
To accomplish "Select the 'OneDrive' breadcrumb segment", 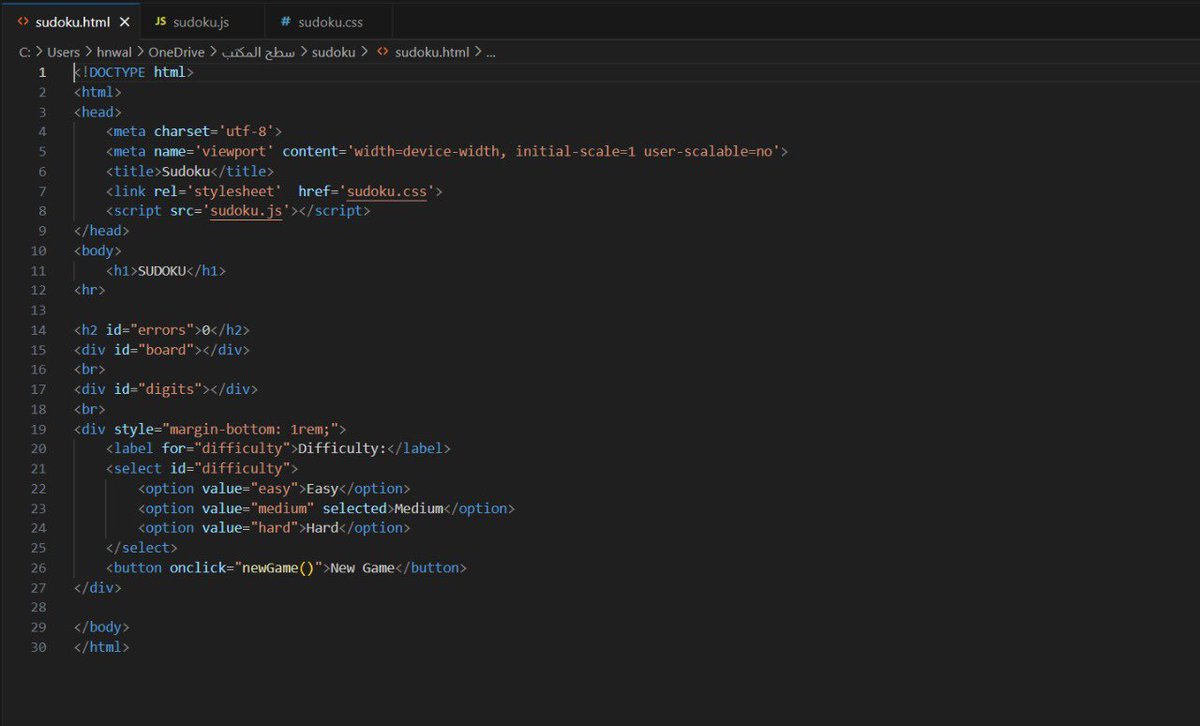I will [175, 52].
